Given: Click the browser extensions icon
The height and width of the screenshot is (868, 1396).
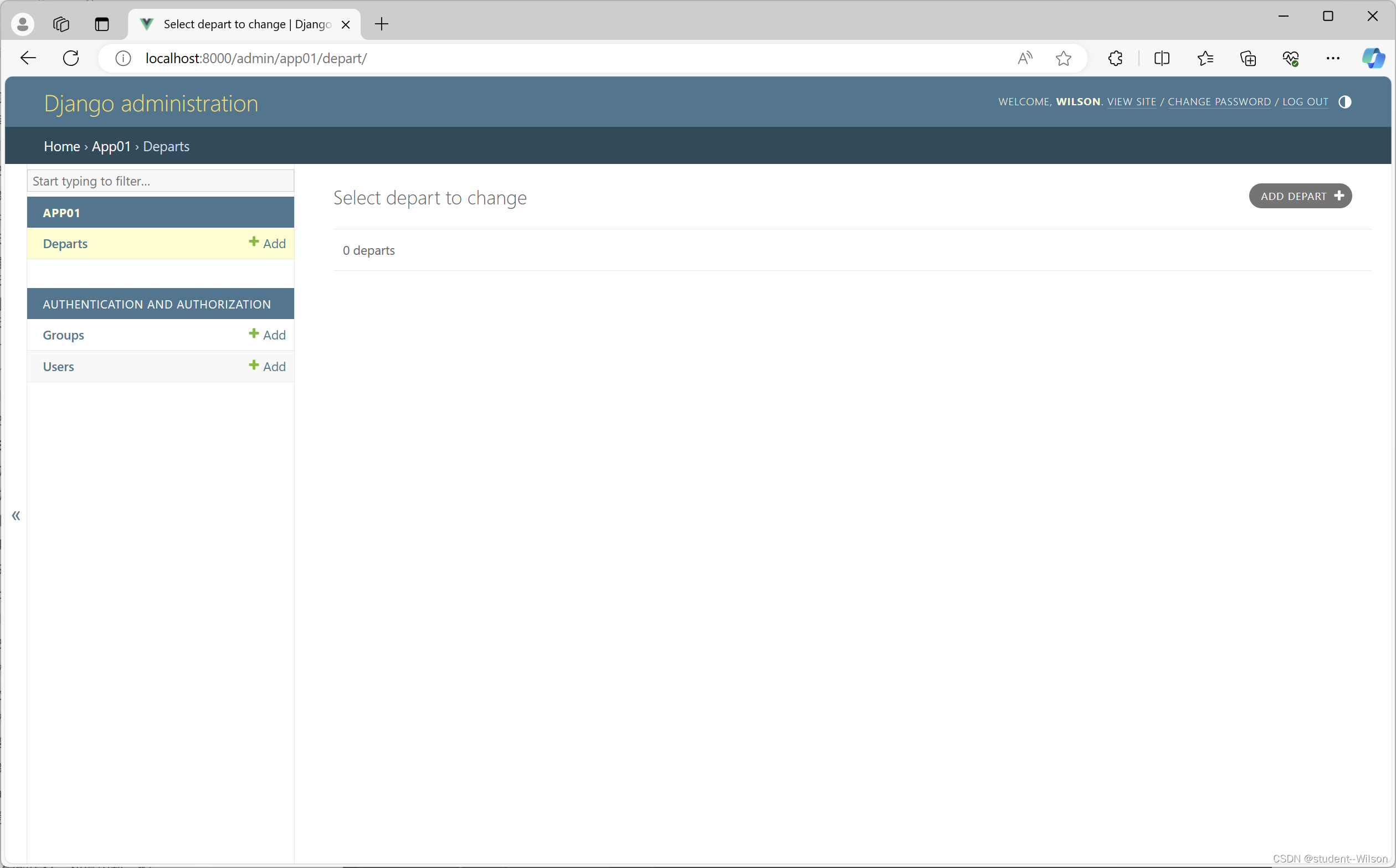Looking at the screenshot, I should pos(1115,58).
